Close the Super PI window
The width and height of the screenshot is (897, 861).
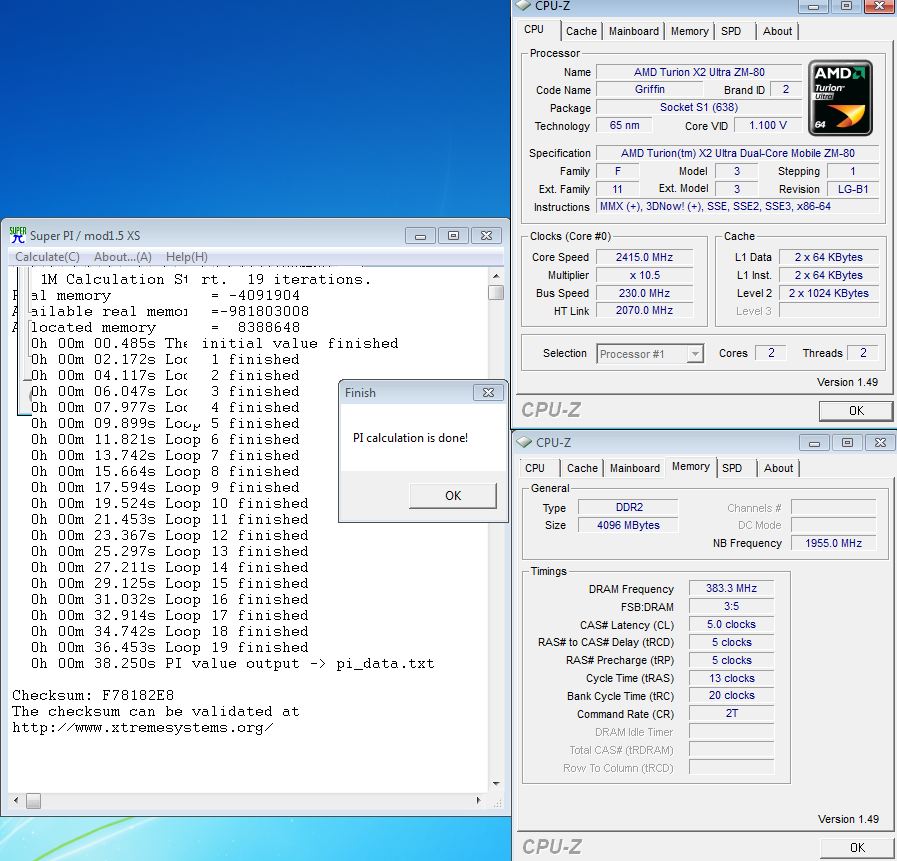click(486, 236)
